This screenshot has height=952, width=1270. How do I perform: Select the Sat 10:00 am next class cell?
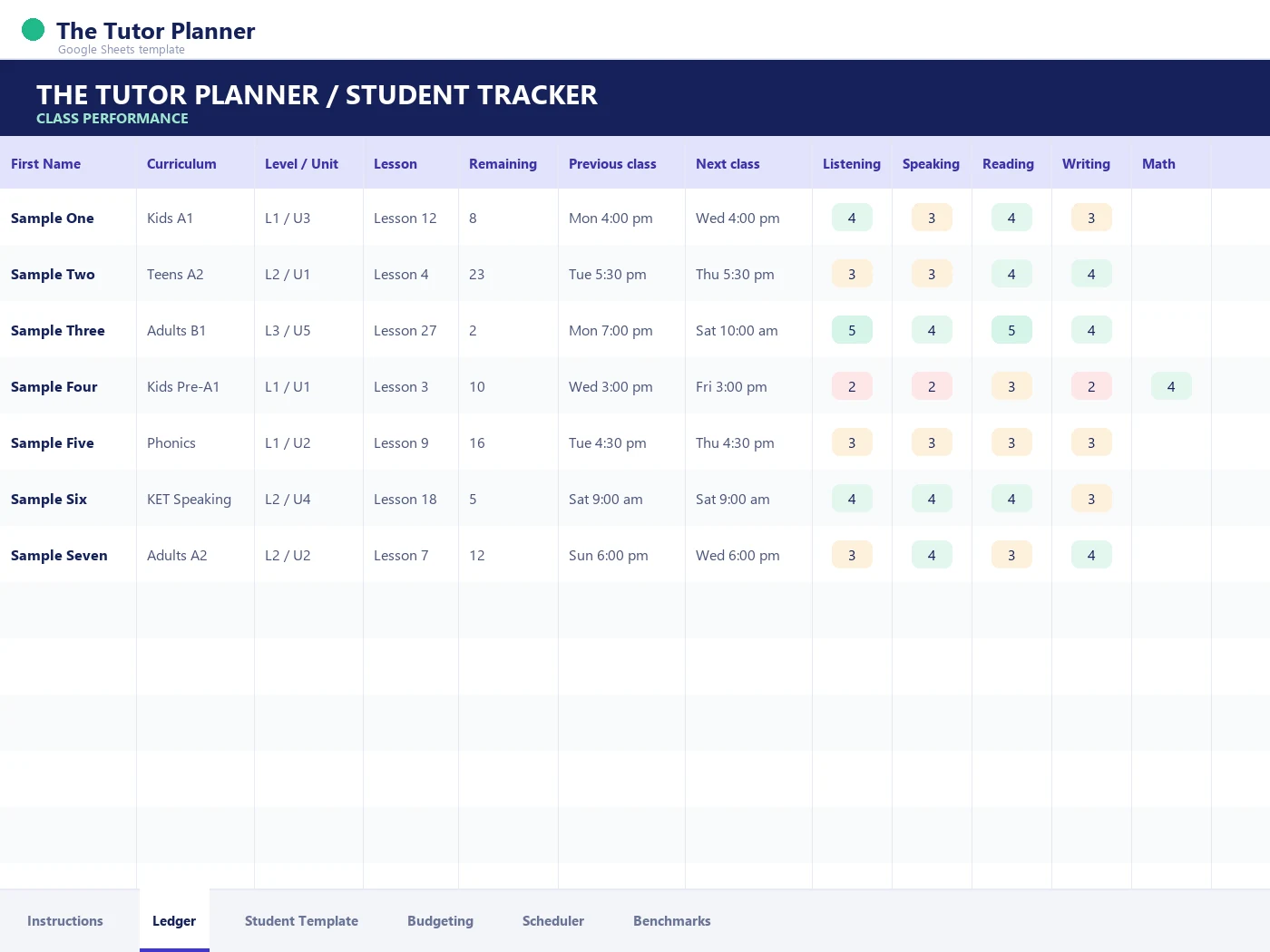[748, 330]
